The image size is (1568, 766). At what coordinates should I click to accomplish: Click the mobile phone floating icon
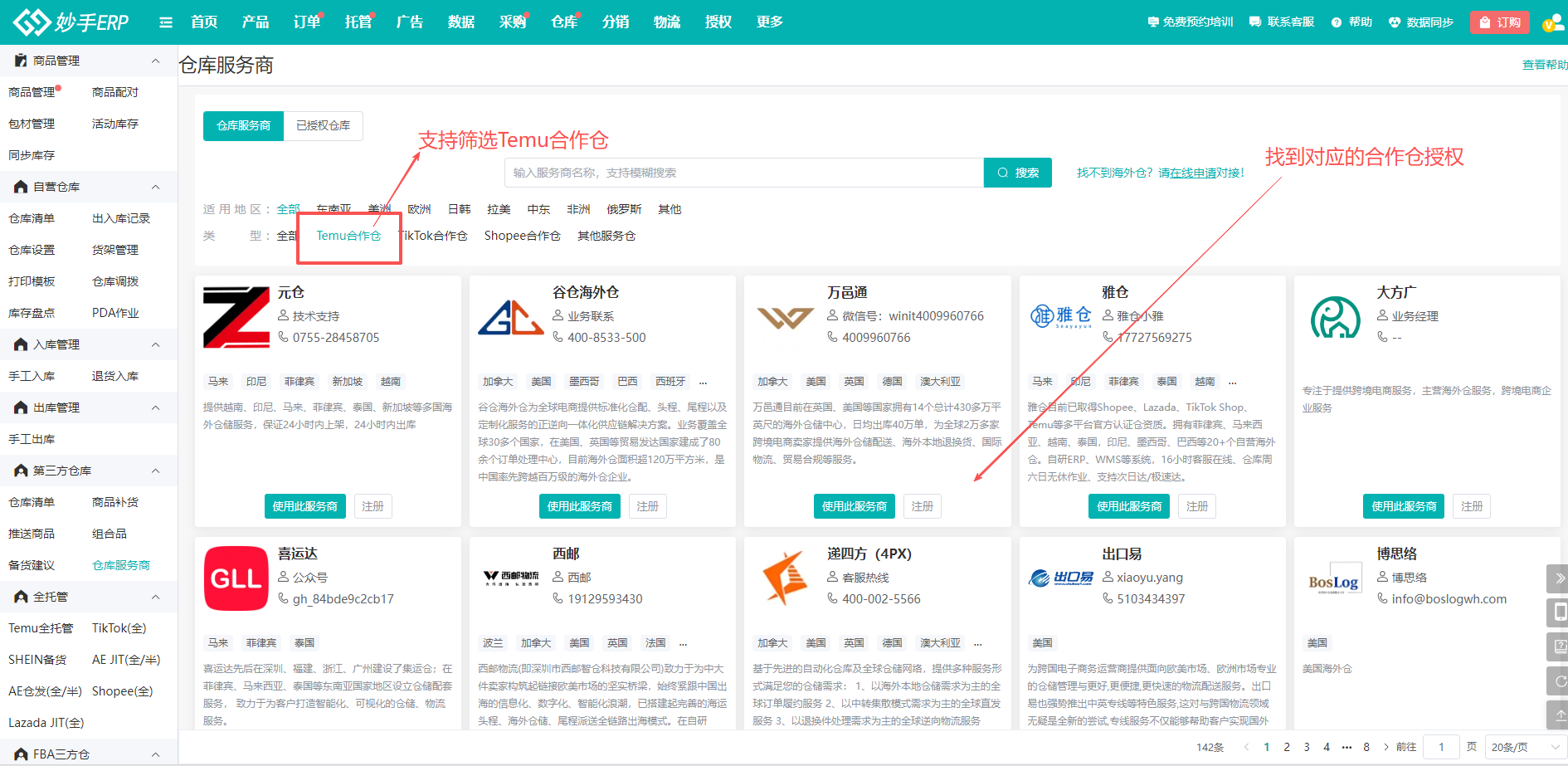click(1558, 612)
